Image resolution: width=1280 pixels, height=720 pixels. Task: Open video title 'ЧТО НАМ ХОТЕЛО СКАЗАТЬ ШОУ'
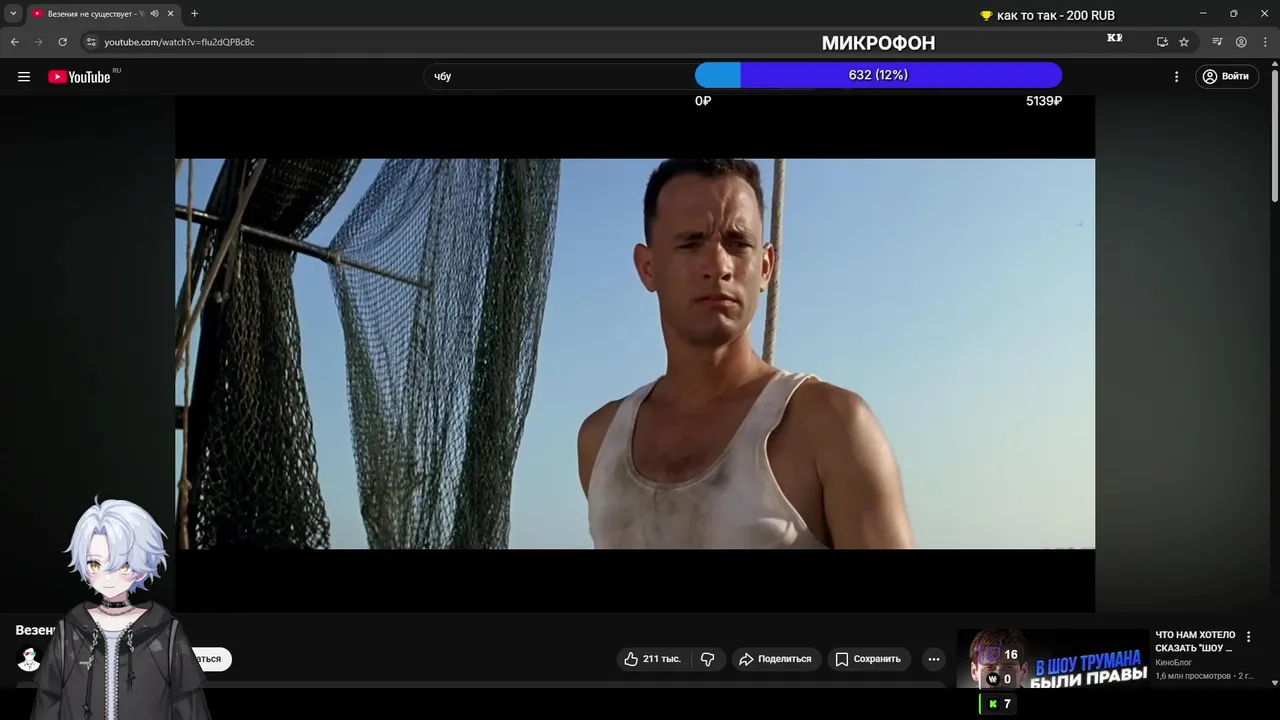pyautogui.click(x=1195, y=641)
